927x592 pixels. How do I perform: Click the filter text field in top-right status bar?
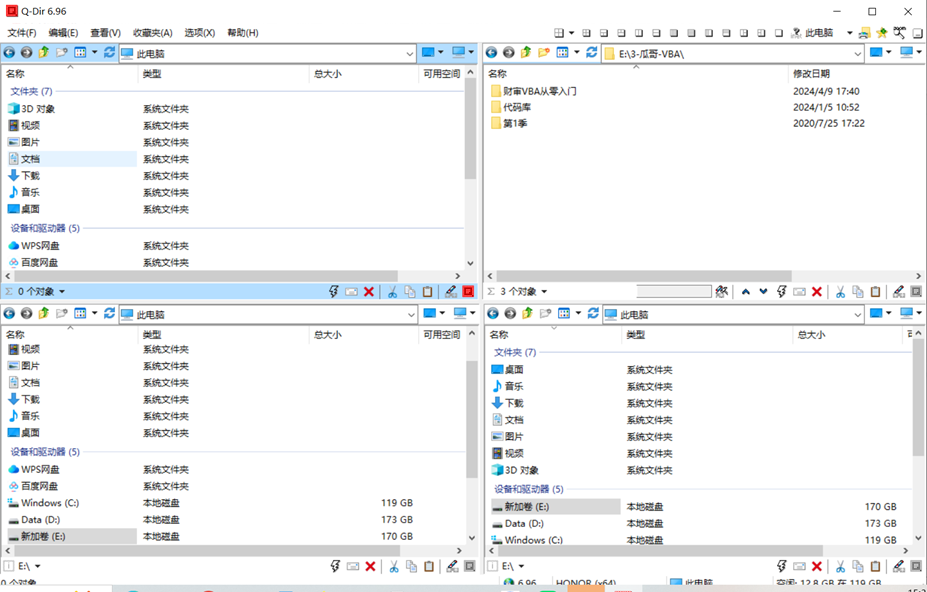click(673, 292)
